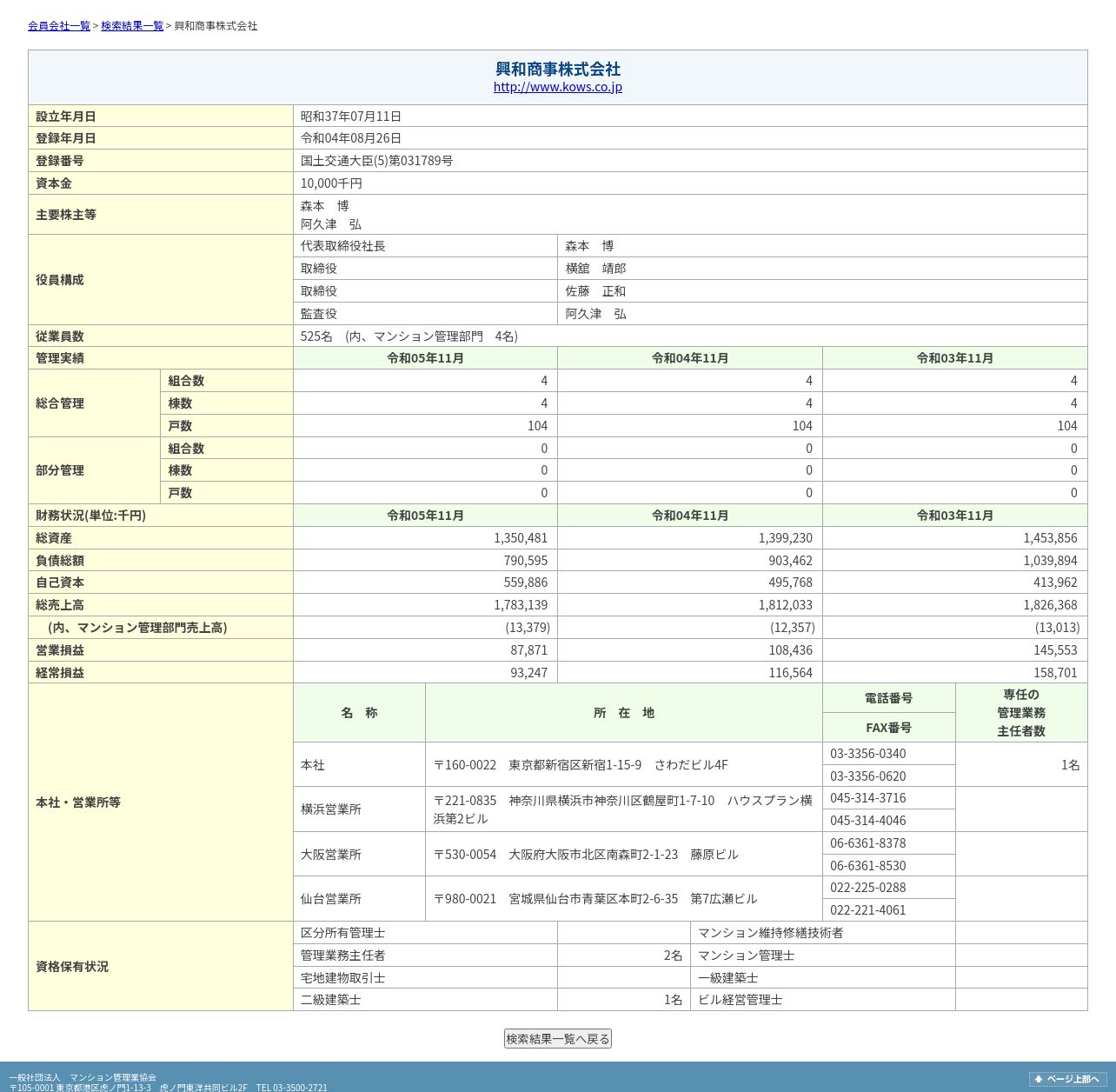Click operating profit value 145,553

[x=1055, y=650]
